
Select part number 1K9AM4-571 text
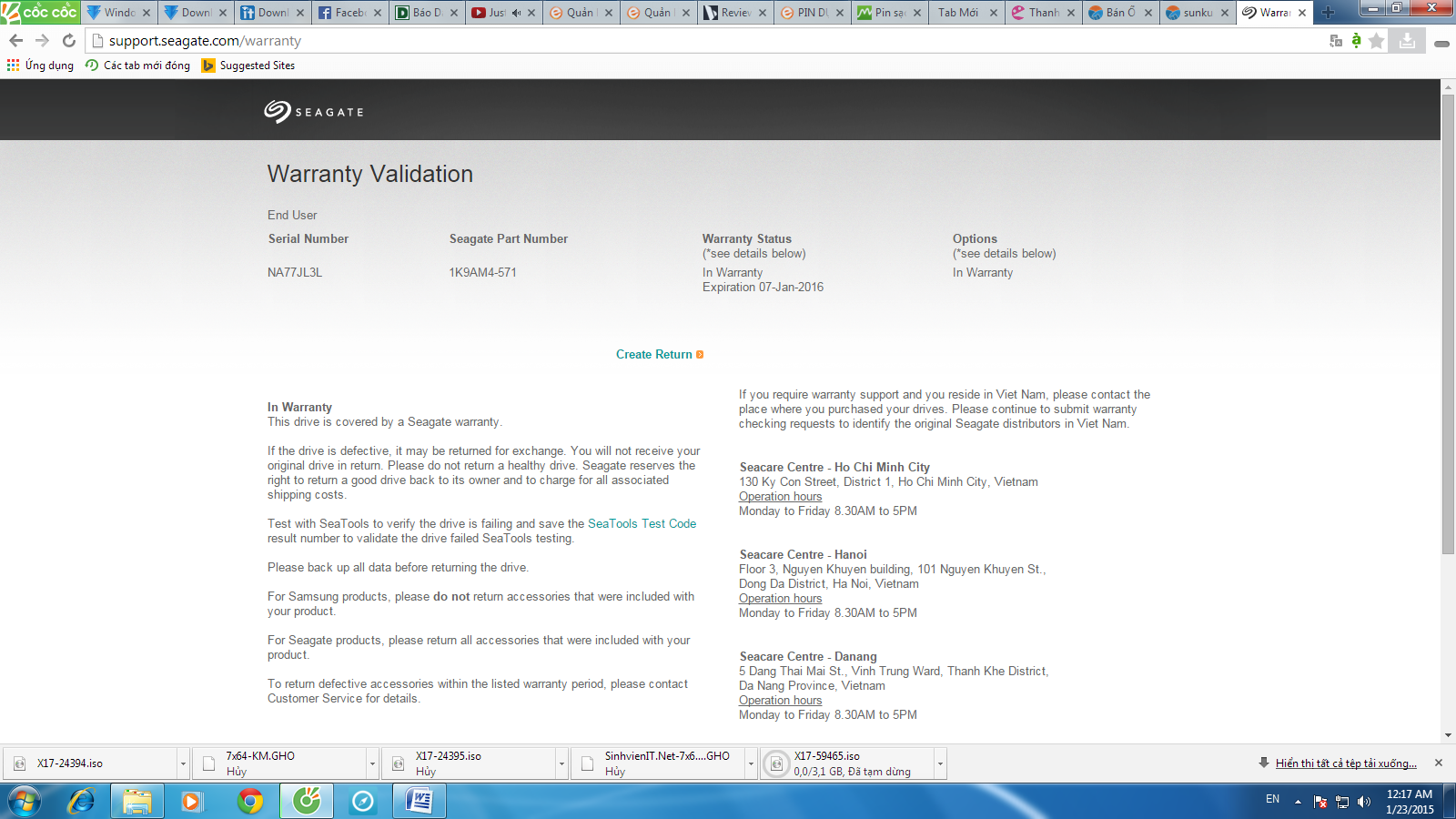pos(482,273)
